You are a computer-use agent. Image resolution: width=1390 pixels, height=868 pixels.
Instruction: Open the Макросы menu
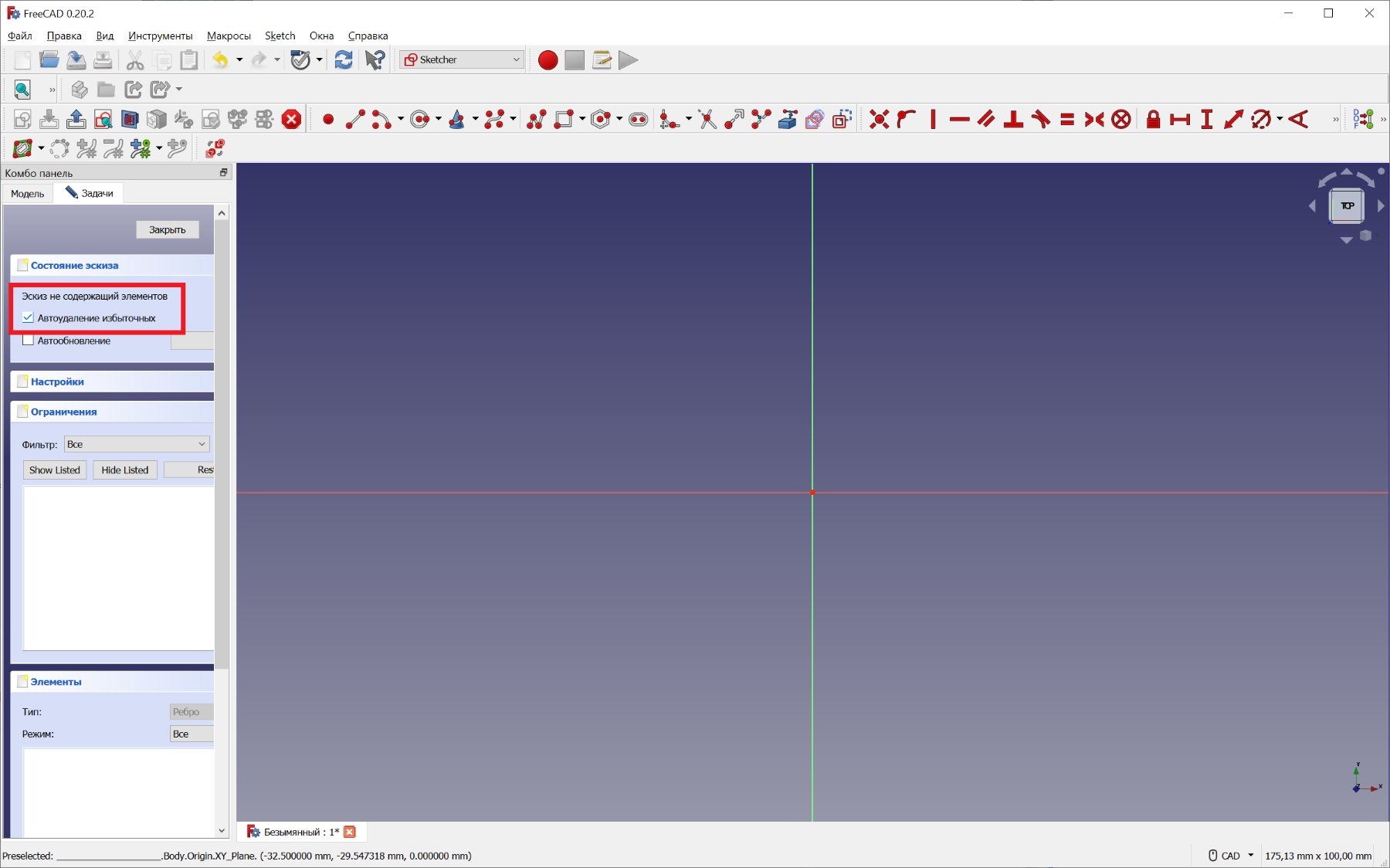tap(229, 36)
